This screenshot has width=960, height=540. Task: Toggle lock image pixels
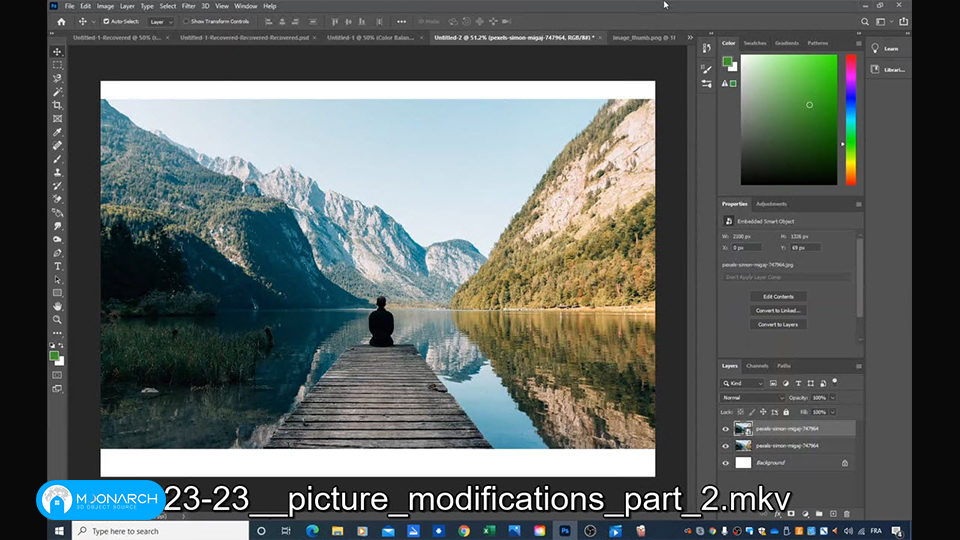coord(752,413)
